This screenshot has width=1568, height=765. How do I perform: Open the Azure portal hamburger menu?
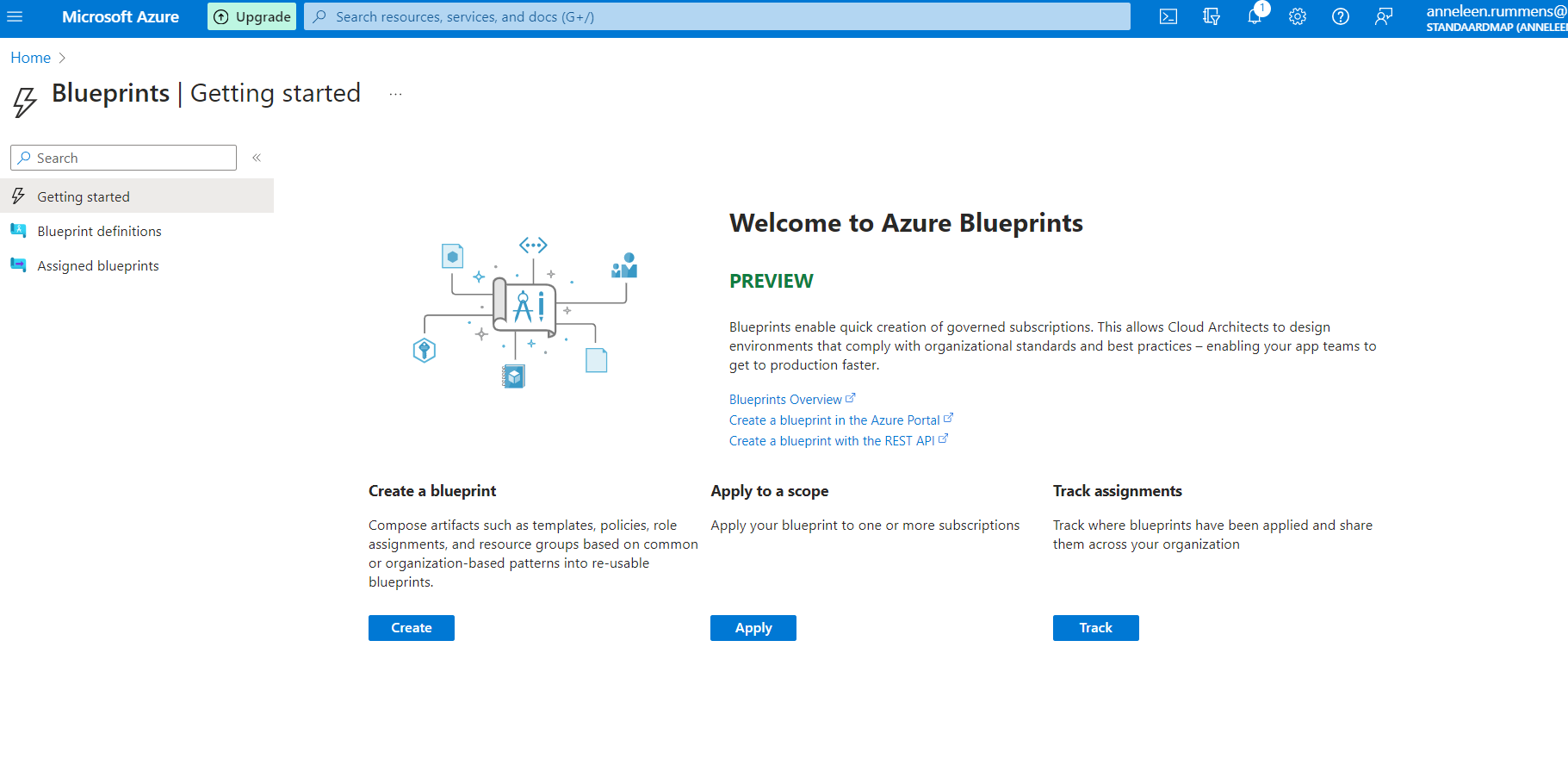tap(15, 16)
